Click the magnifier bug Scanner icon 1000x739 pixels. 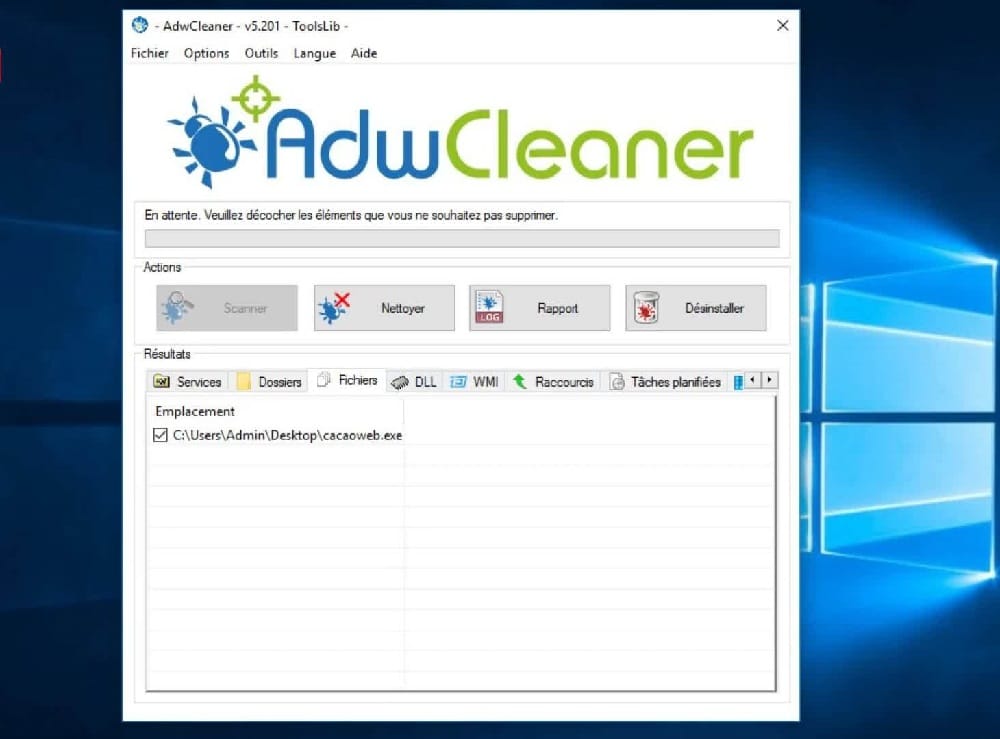click(177, 307)
